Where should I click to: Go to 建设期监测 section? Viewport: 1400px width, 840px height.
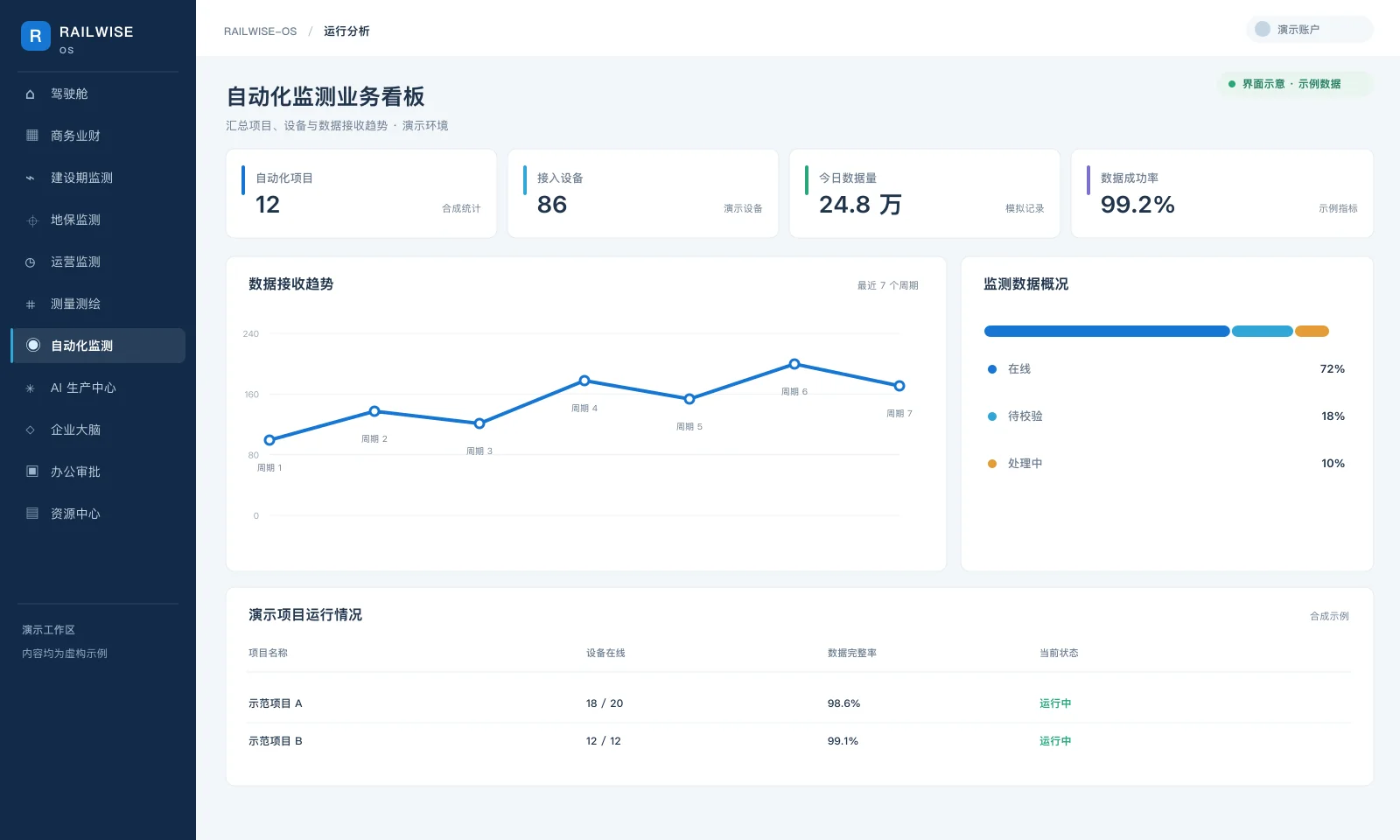98,178
